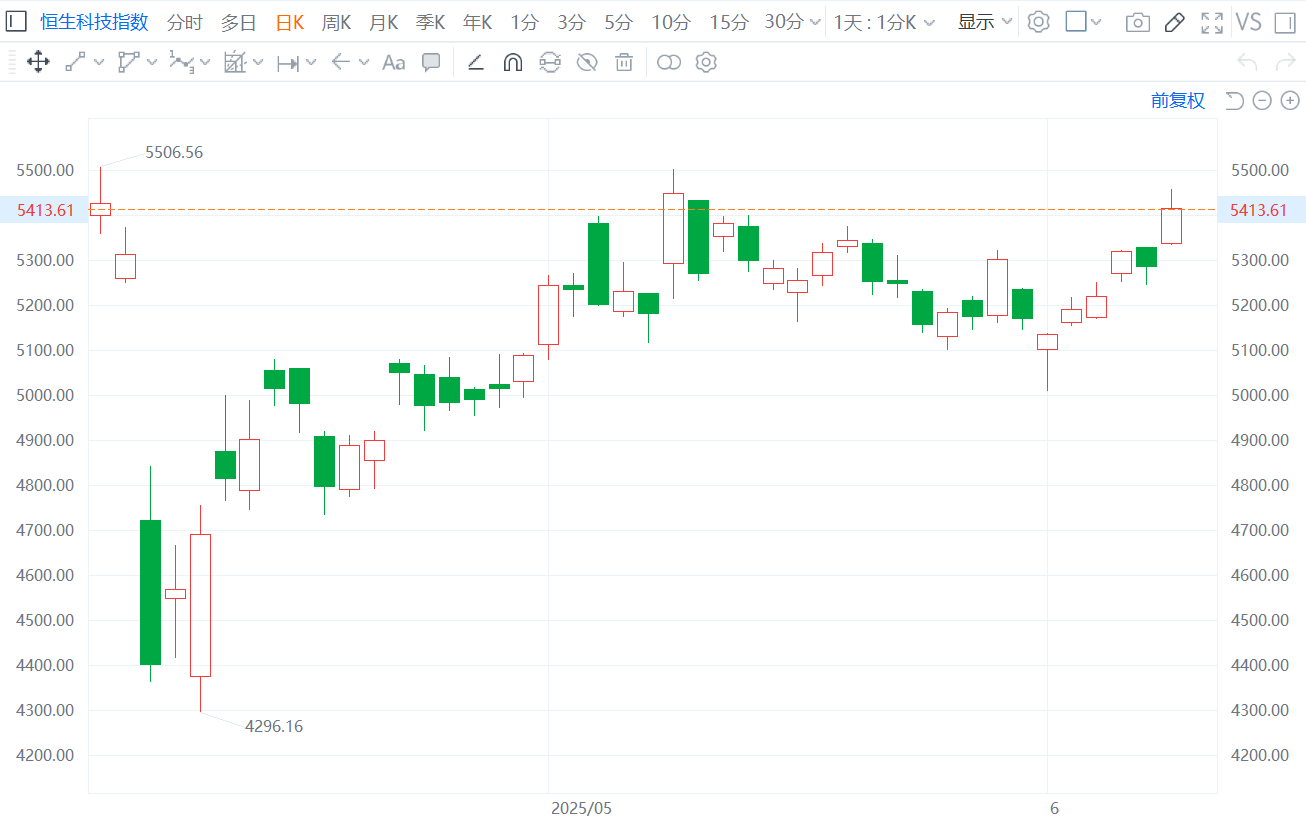Screen dimensions: 1306x834
Task: Expand arrow marker tool dropdown arrow
Action: coord(363,62)
